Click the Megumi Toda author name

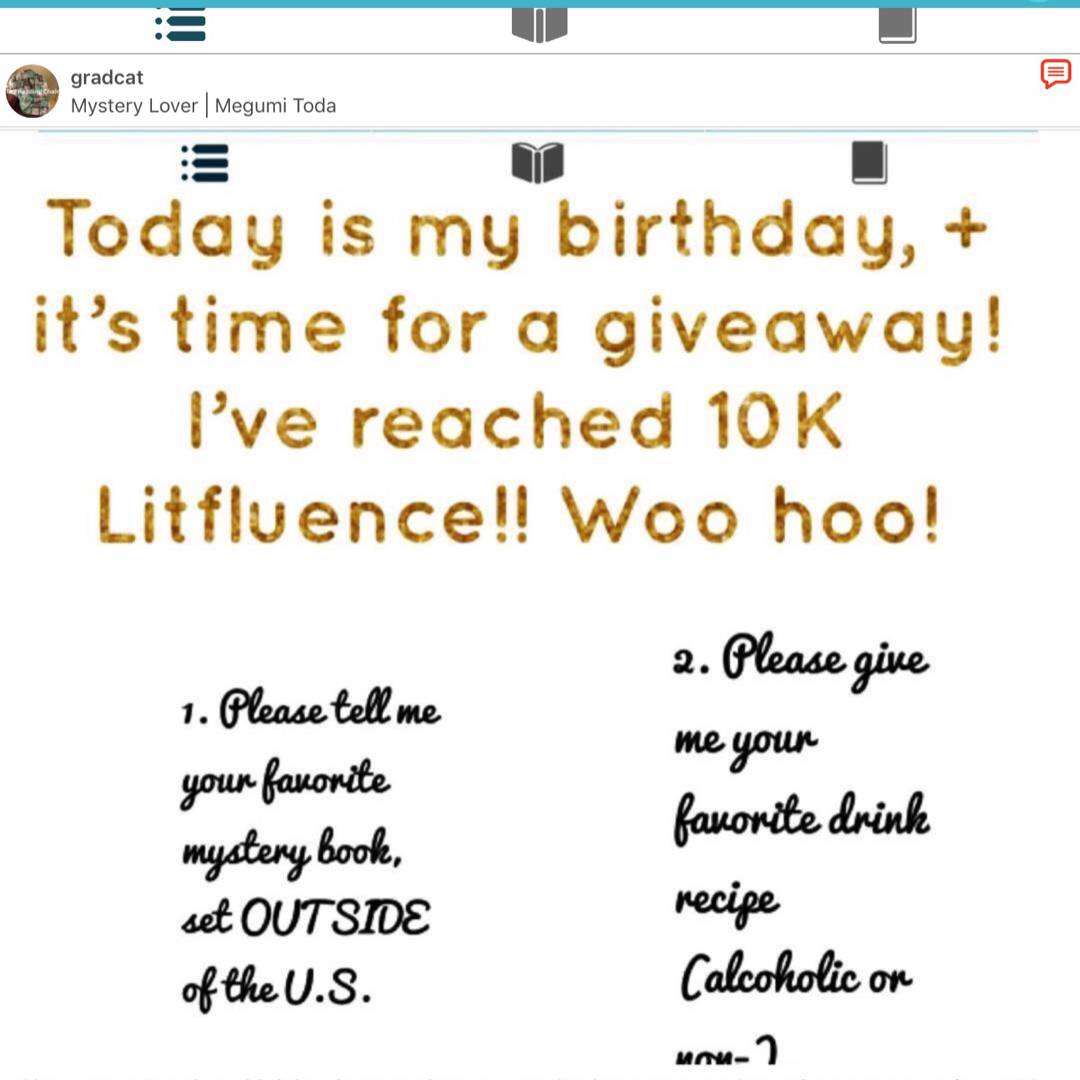(x=276, y=105)
